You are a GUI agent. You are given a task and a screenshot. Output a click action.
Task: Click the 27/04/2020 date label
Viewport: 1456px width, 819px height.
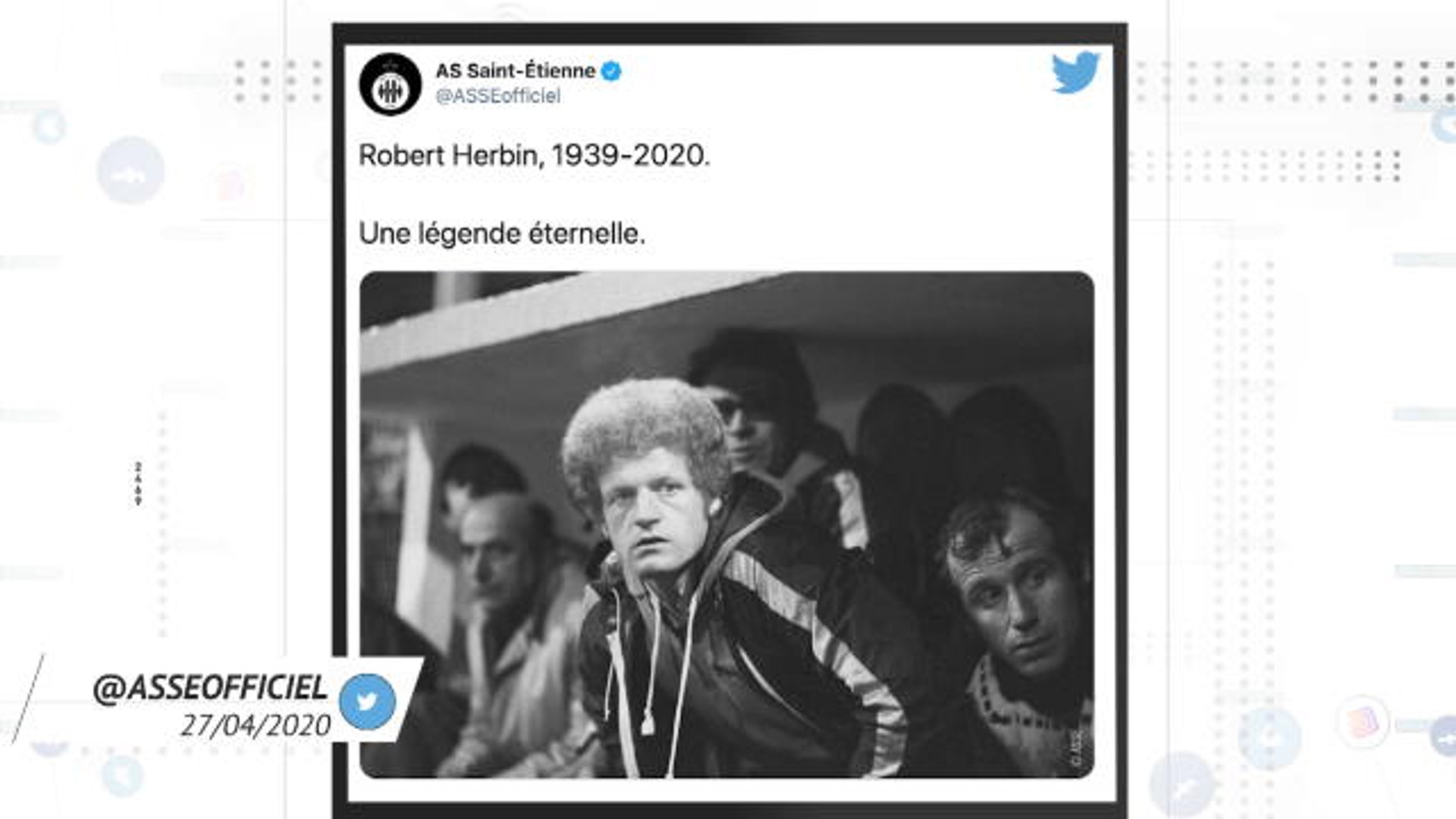coord(256,726)
